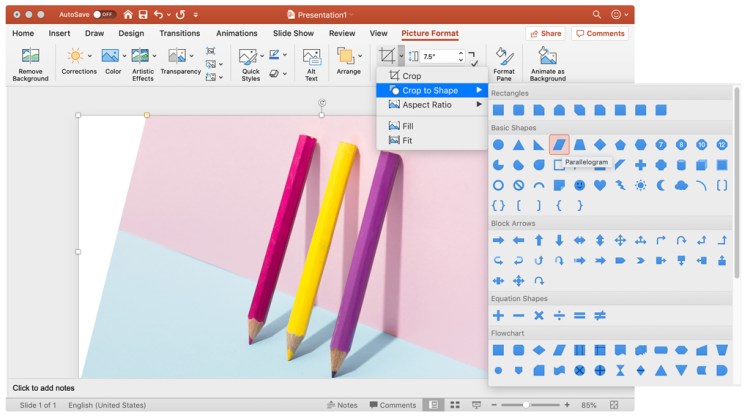The width and height of the screenshot is (750, 418).
Task: Toggle the AutoSave switch
Action: (x=105, y=15)
